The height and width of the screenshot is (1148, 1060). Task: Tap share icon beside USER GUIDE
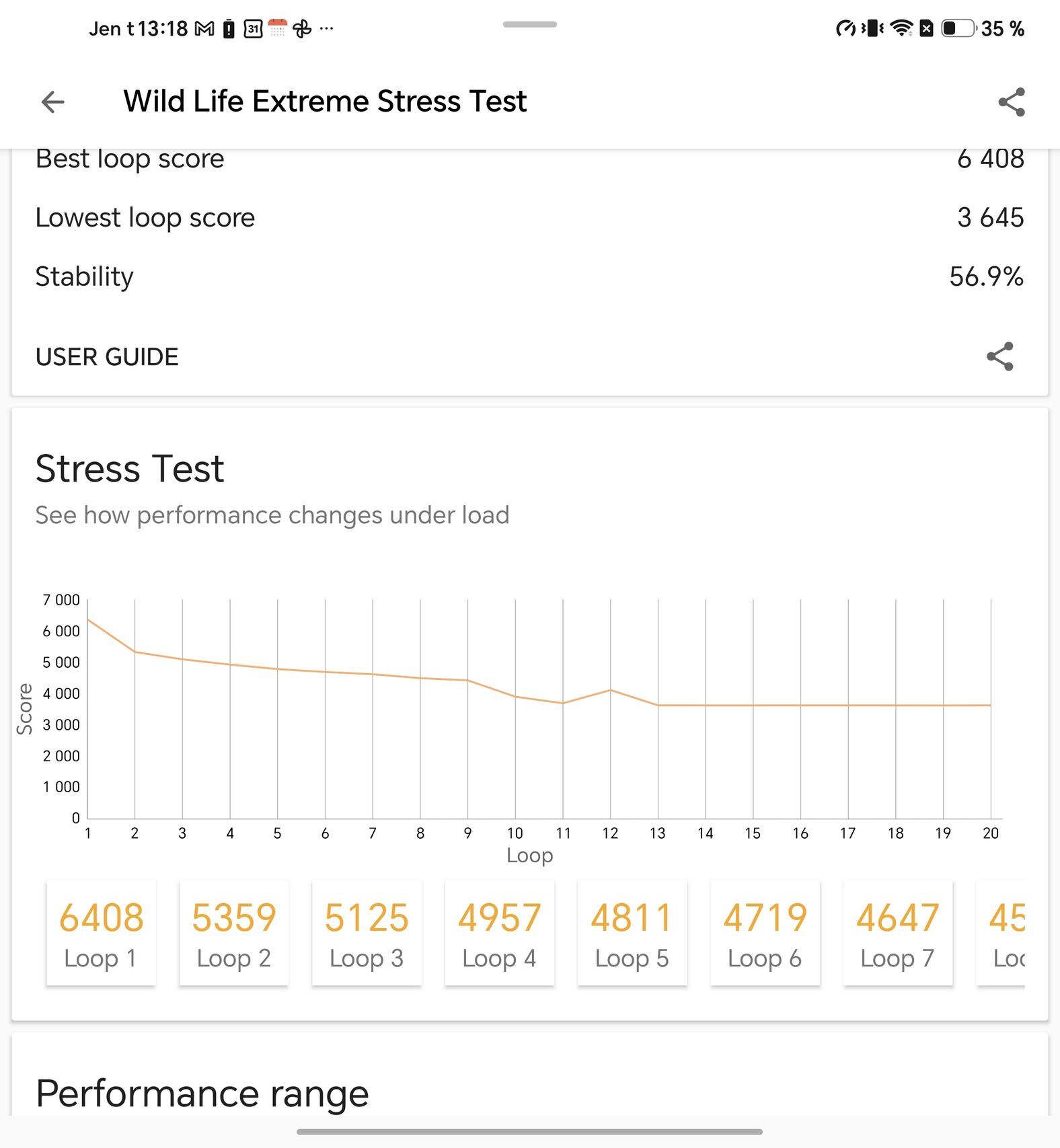pyautogui.click(x=999, y=356)
